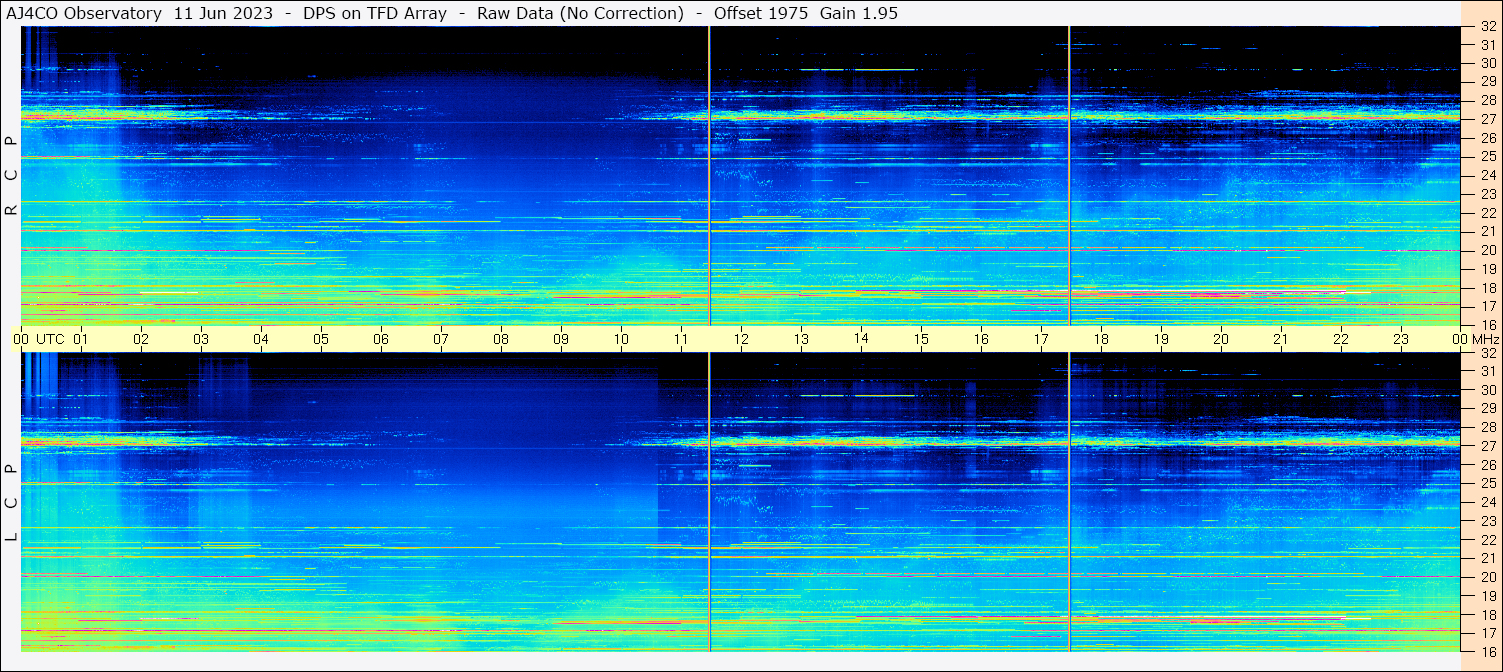Click the 12 UTC hour label
The width and height of the screenshot is (1503, 672).
[x=741, y=339]
